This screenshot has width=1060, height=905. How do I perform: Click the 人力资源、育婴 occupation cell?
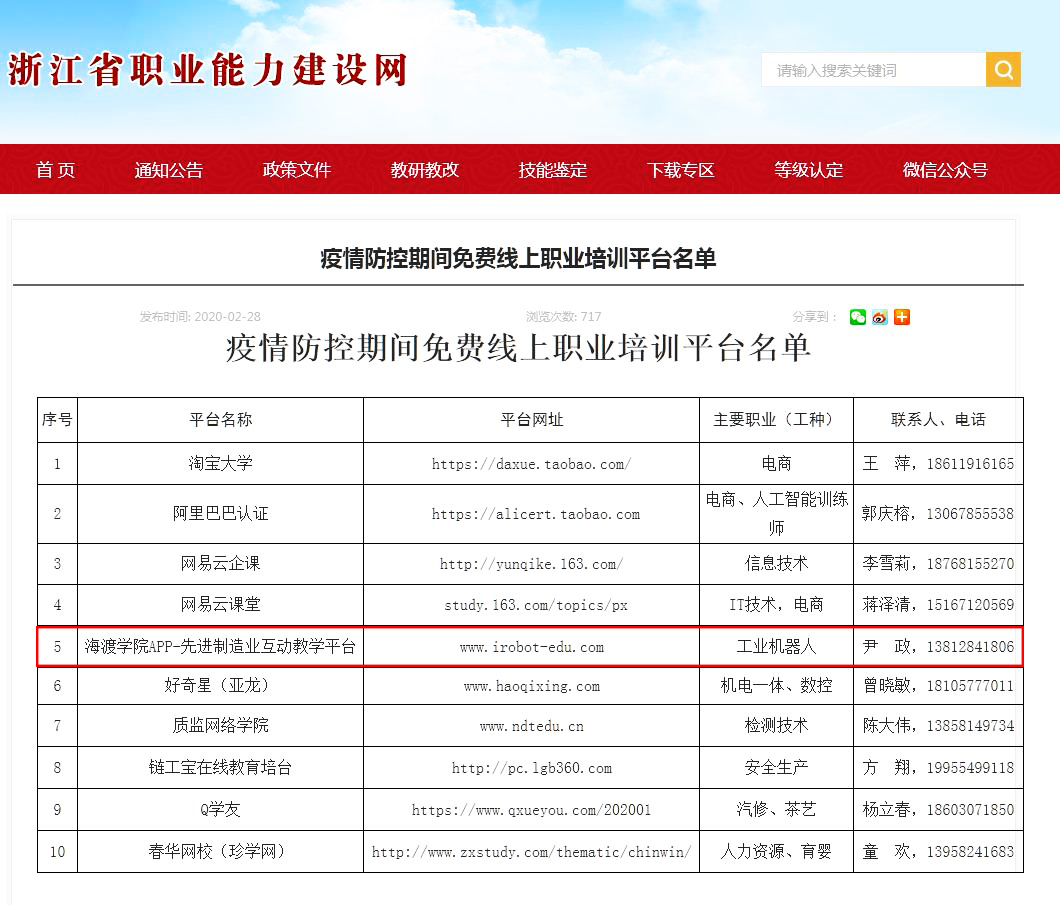point(776,851)
